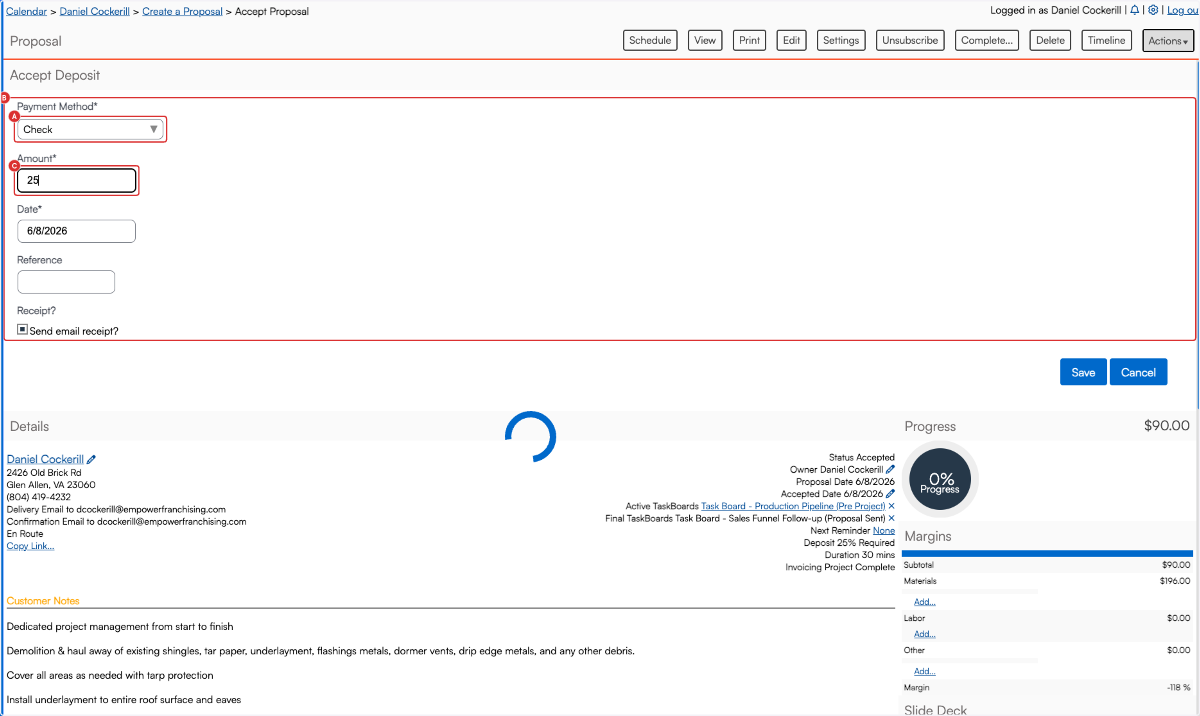
Task: Click the phone number (804) 419-4232
Action: (39, 497)
